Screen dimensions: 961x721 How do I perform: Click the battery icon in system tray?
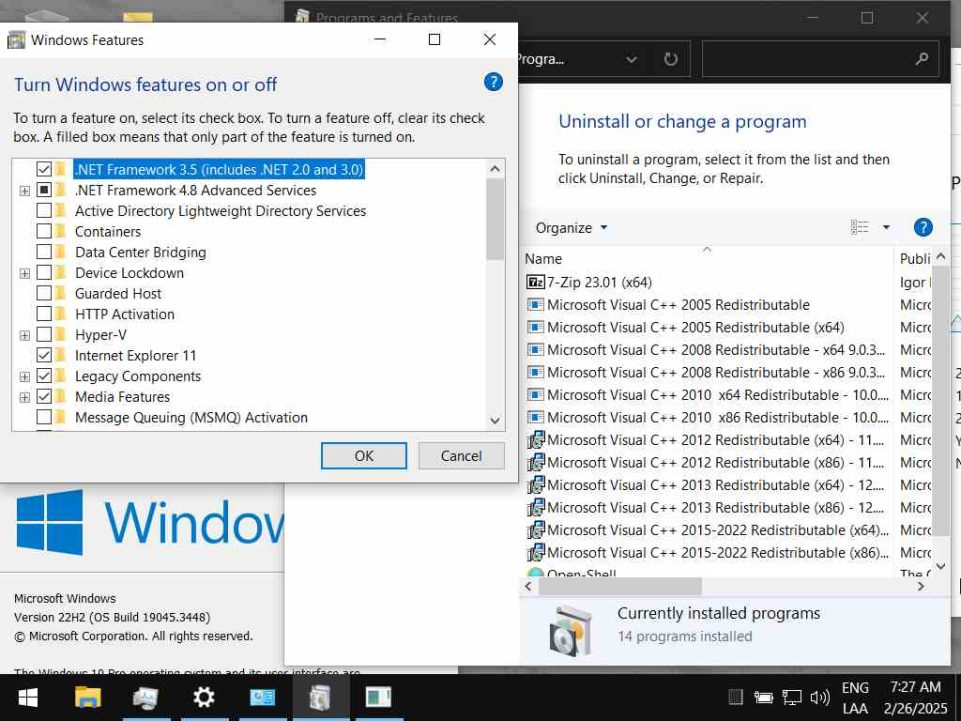tap(763, 697)
